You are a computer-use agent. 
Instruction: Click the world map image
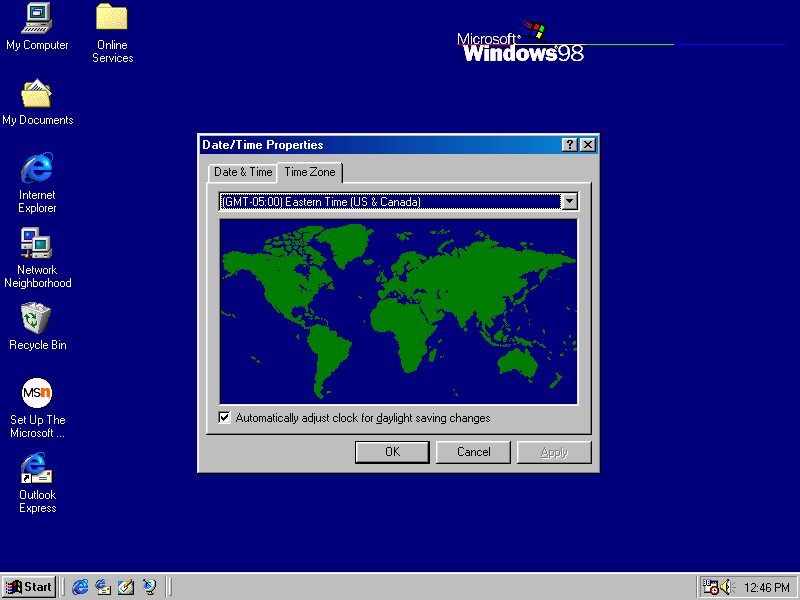[x=398, y=312]
